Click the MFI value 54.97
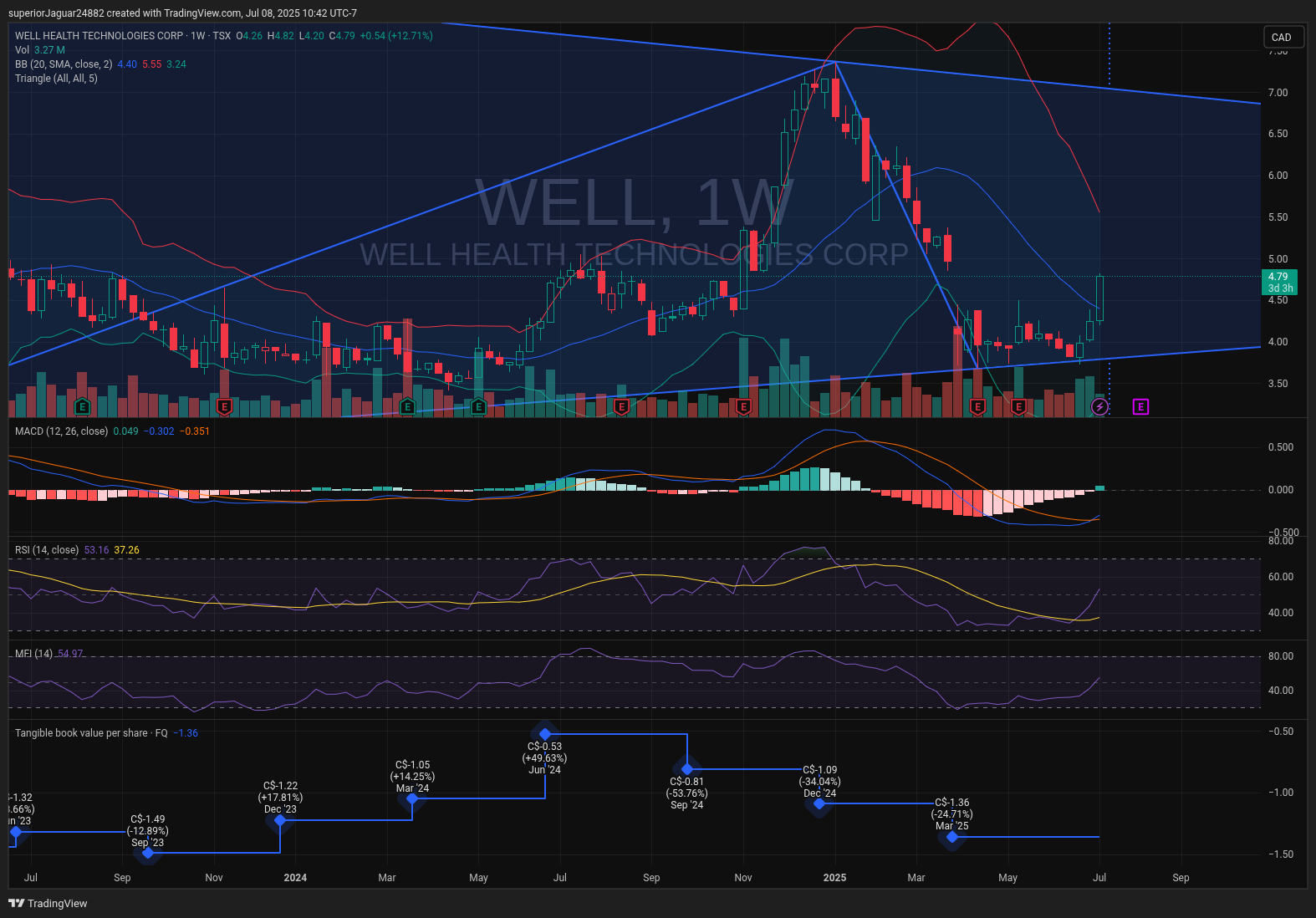The height and width of the screenshot is (918, 1316). [x=70, y=654]
